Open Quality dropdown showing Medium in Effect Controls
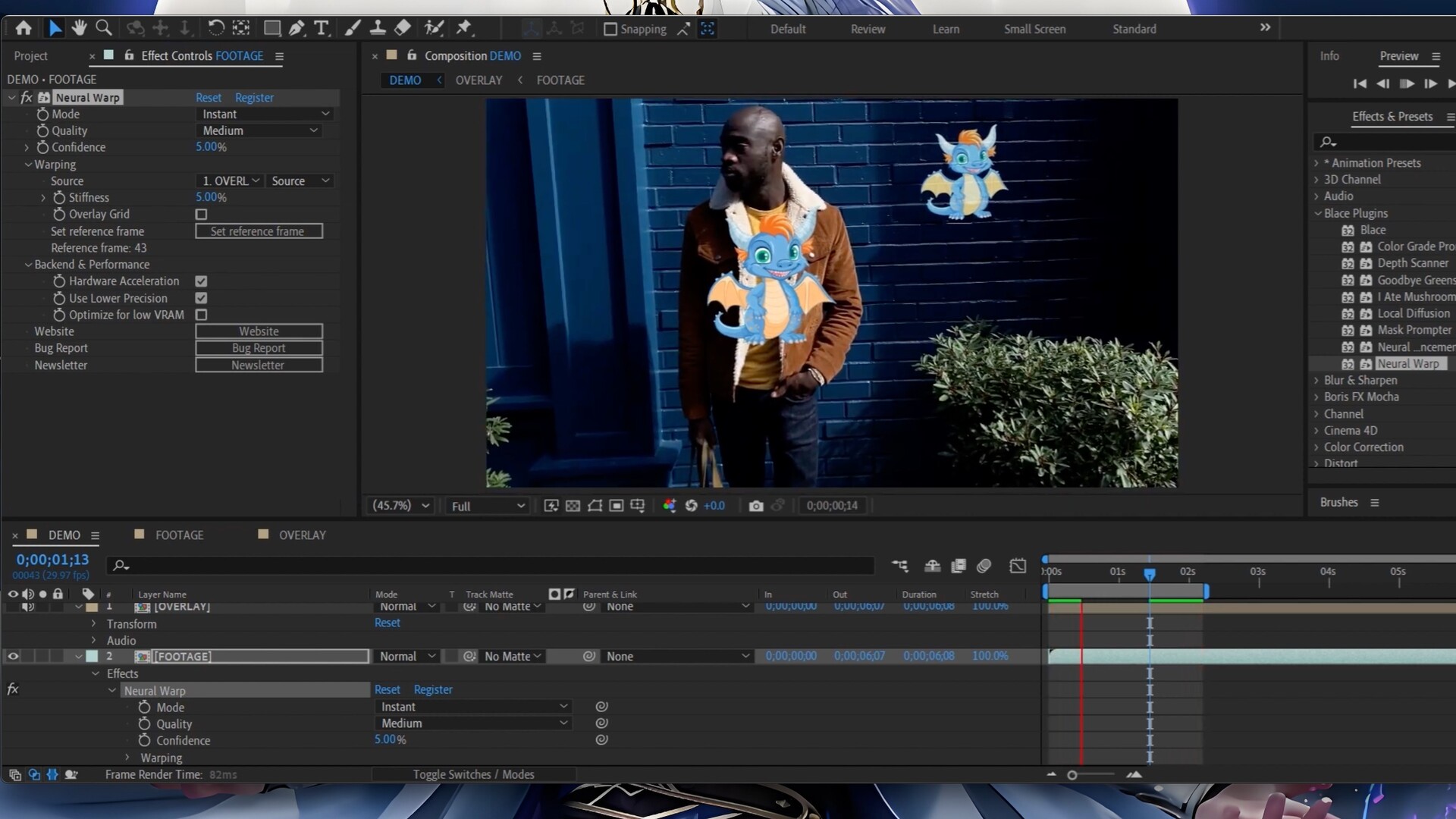Screen dimensions: 1456x819 pos(259,130)
